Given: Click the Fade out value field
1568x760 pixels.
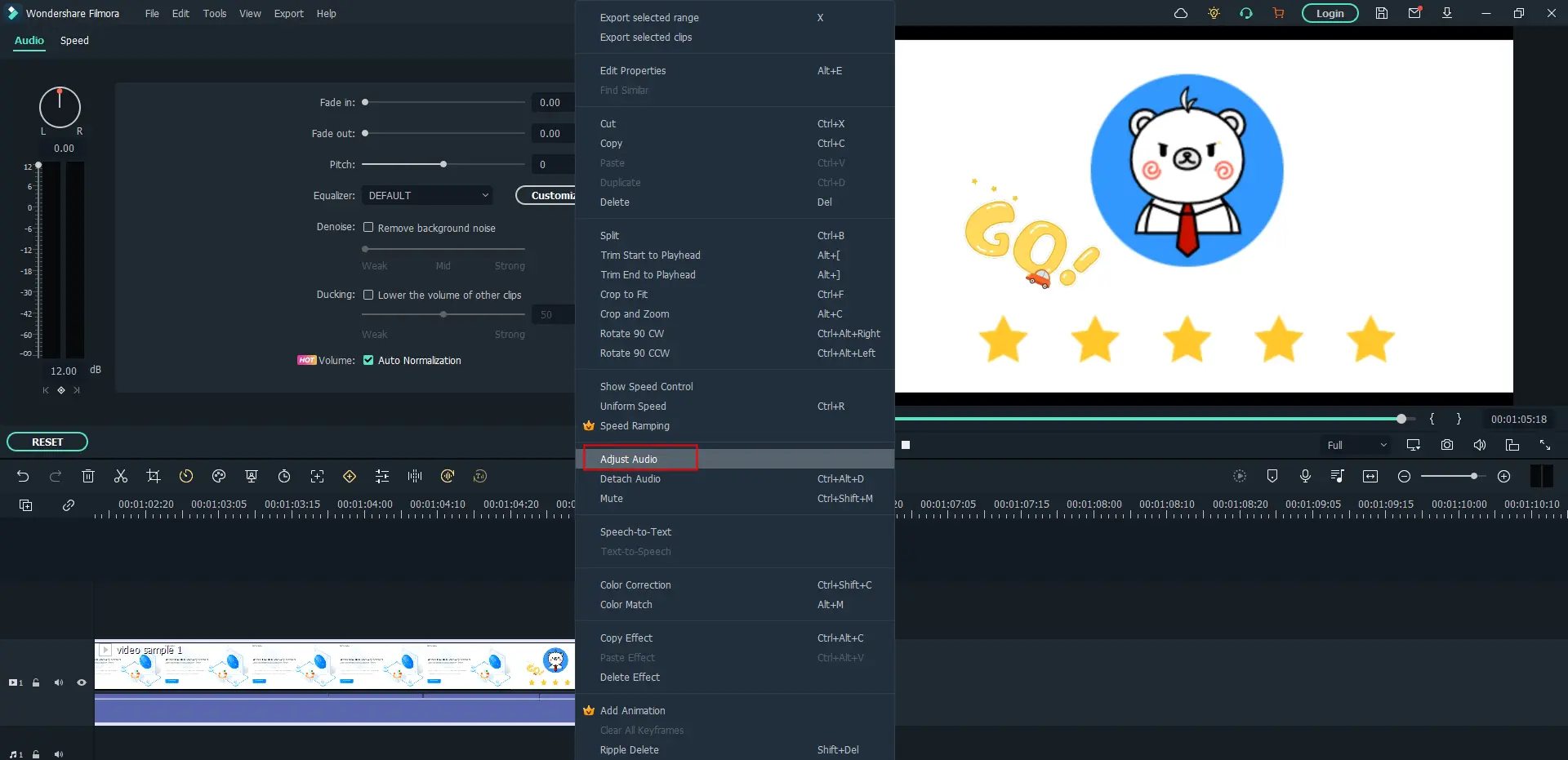Looking at the screenshot, I should [x=554, y=133].
